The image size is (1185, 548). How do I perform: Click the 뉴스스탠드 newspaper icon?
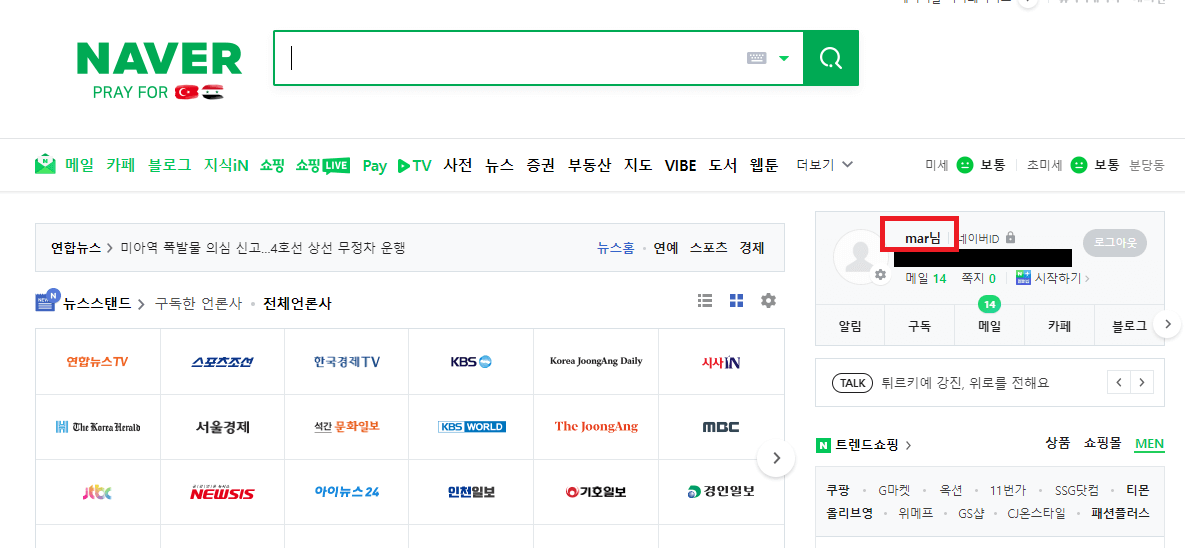[48, 300]
